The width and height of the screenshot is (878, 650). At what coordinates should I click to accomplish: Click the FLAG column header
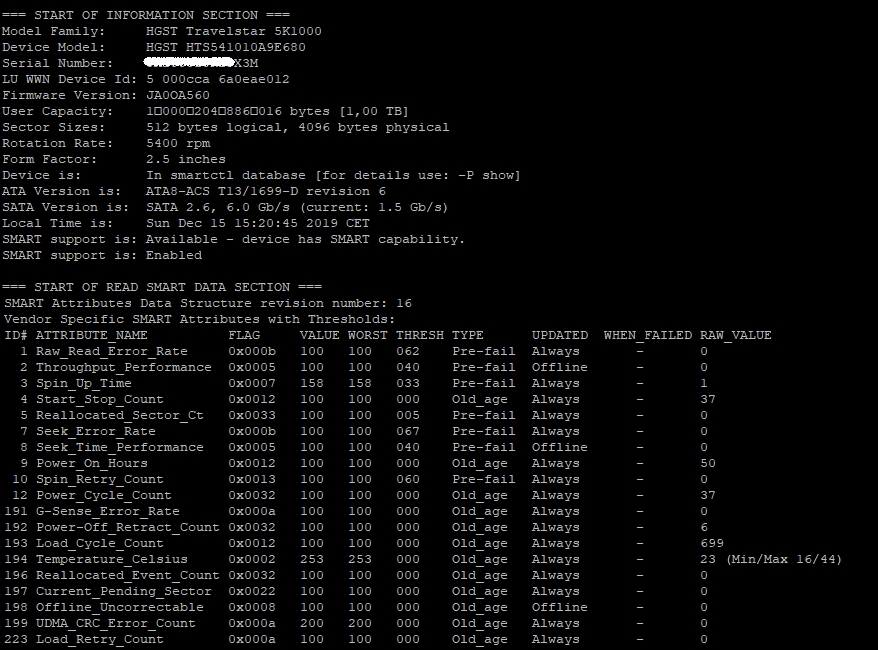tap(244, 335)
